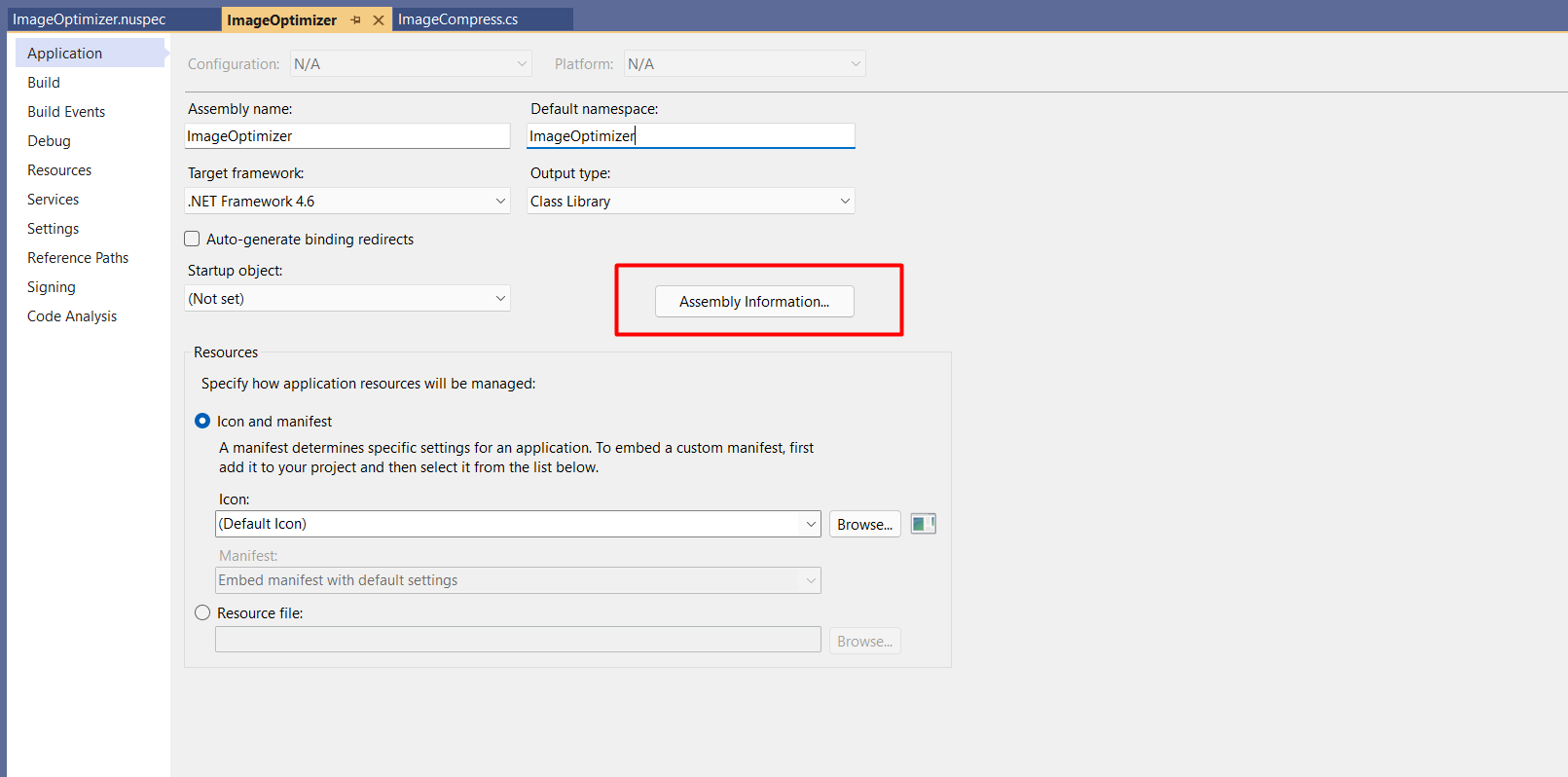This screenshot has width=1568, height=777.
Task: Click the 'Target framework:' label
Action: click(246, 173)
